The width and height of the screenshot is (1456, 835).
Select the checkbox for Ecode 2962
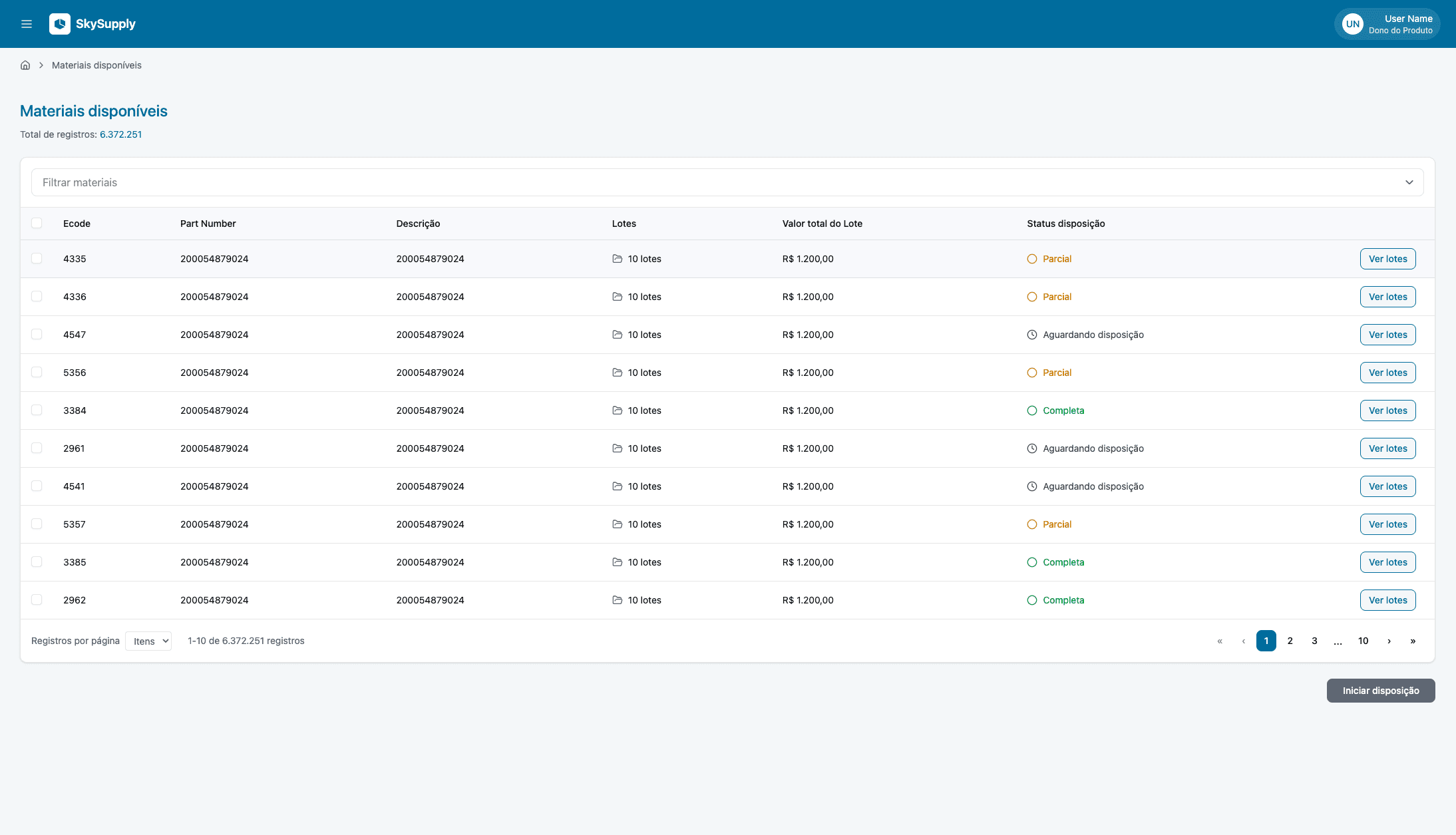pyautogui.click(x=37, y=599)
